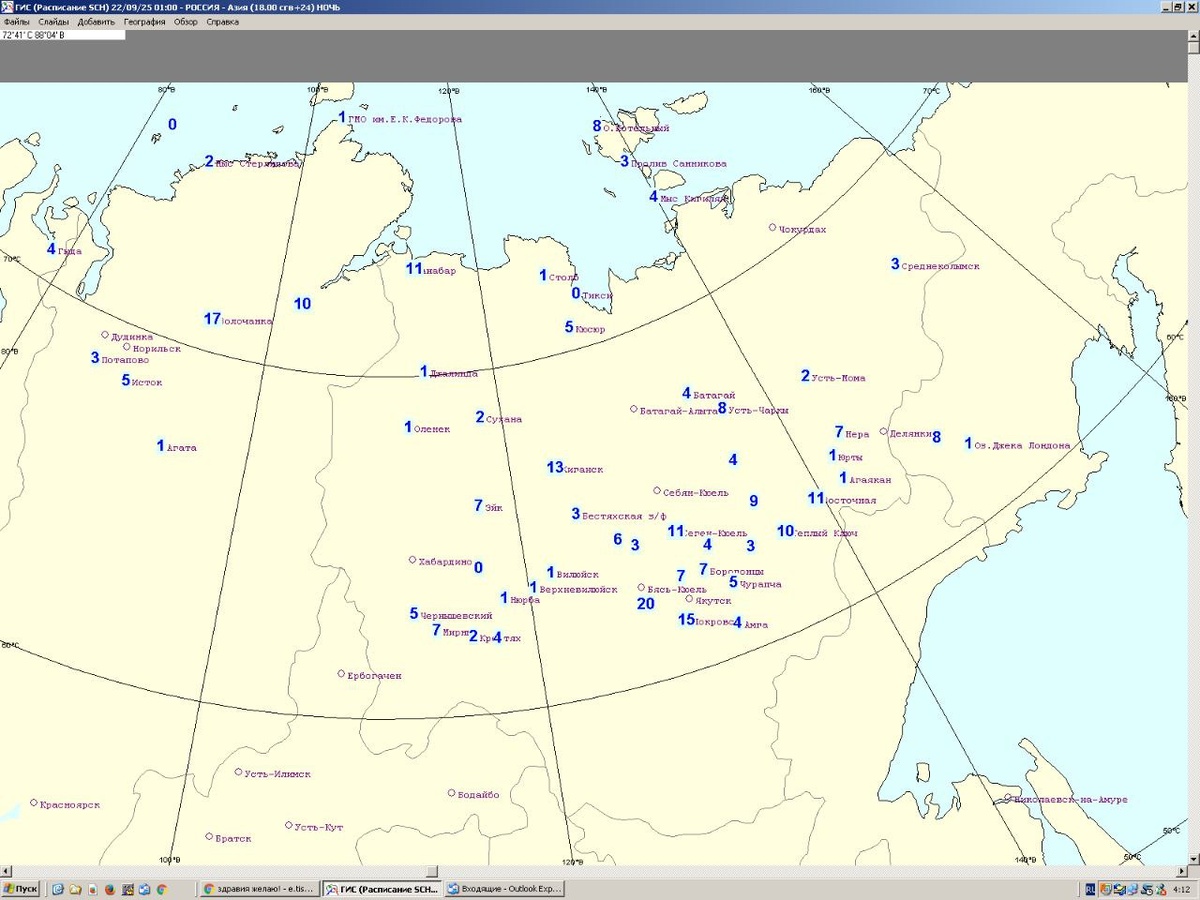This screenshot has width=1200, height=900.
Task: Click the system clock showing 4:12
Action: pos(1181,888)
